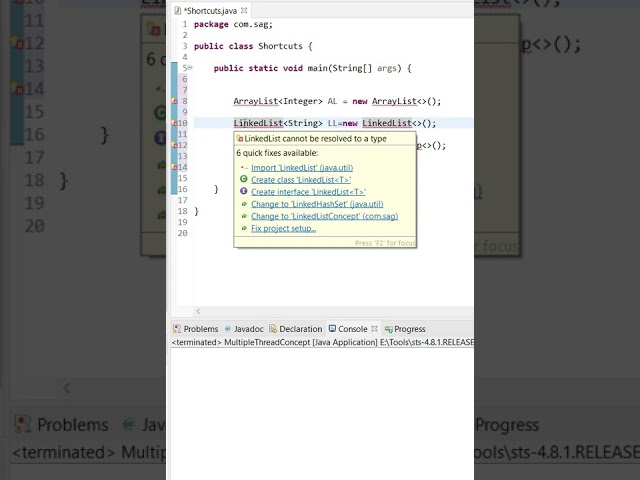Viewport: 640px width, 480px height.
Task: Open the Javadoc view tab
Action: (244, 329)
